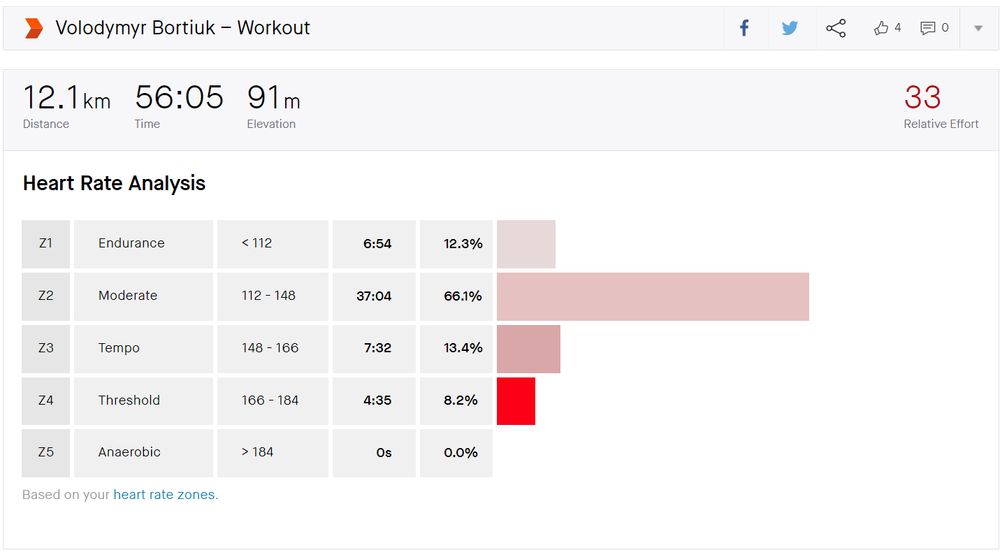Image resolution: width=1000 pixels, height=555 pixels.
Task: Click the Z5 Anaerobic zone cell
Action: (x=143, y=452)
